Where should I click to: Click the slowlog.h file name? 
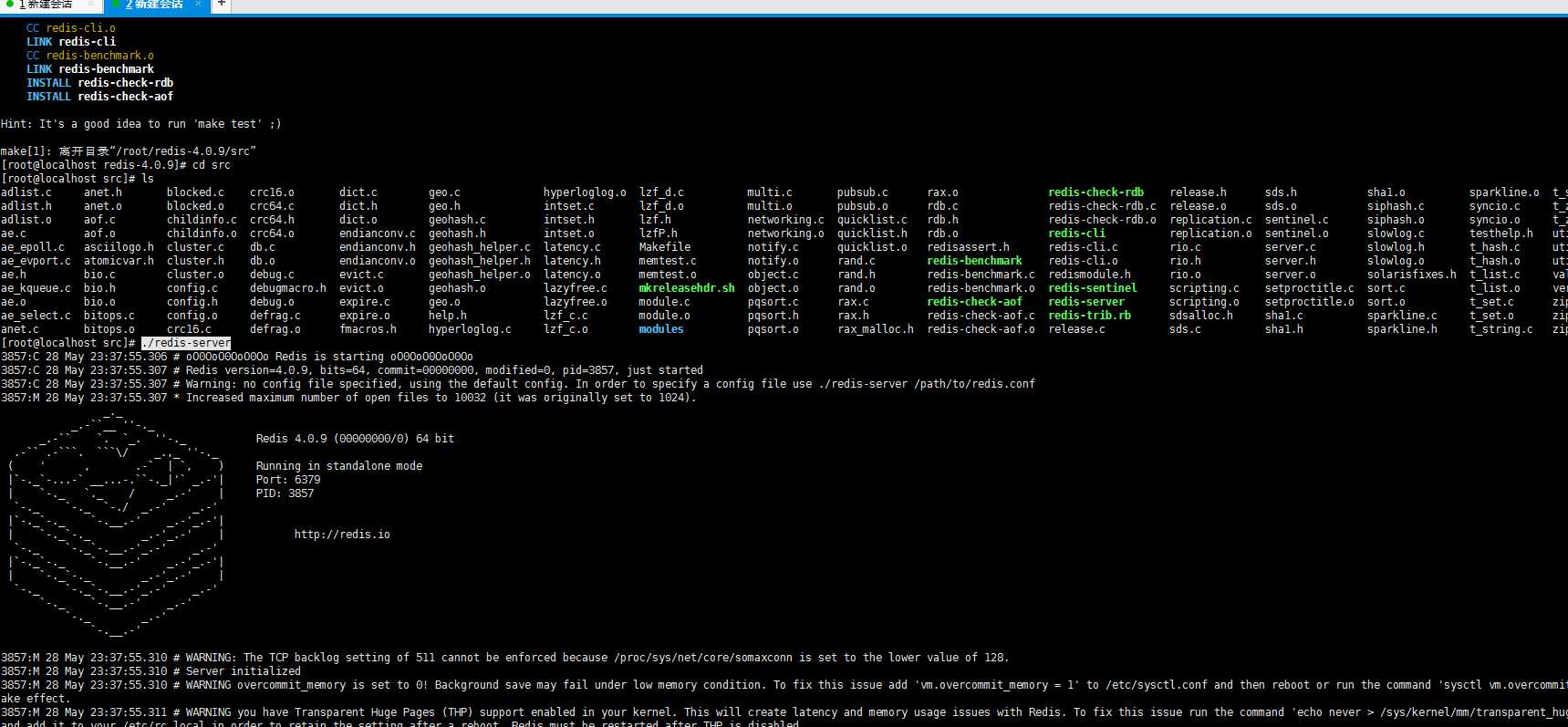coord(1395,247)
